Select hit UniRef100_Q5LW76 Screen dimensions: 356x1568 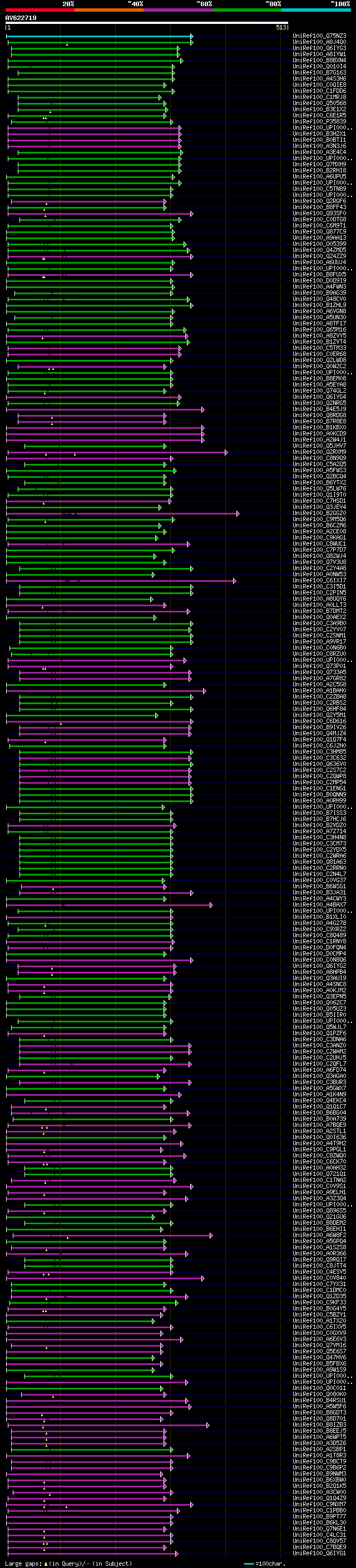click(x=319, y=489)
